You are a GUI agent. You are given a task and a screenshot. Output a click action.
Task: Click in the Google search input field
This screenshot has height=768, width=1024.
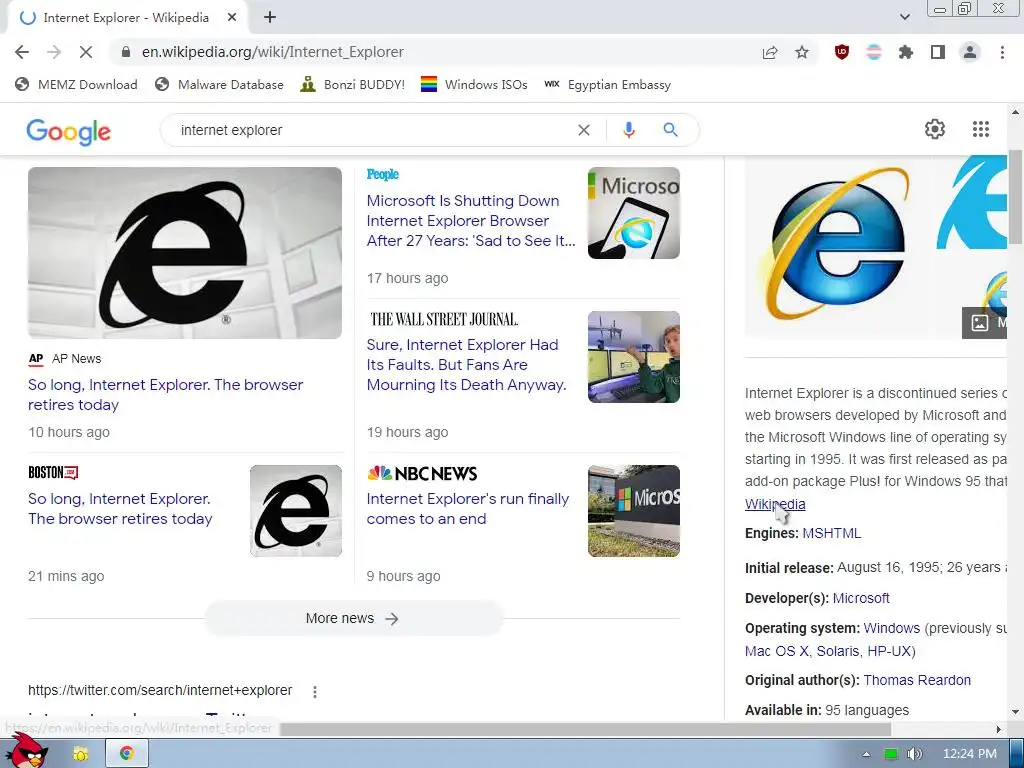pyautogui.click(x=372, y=130)
